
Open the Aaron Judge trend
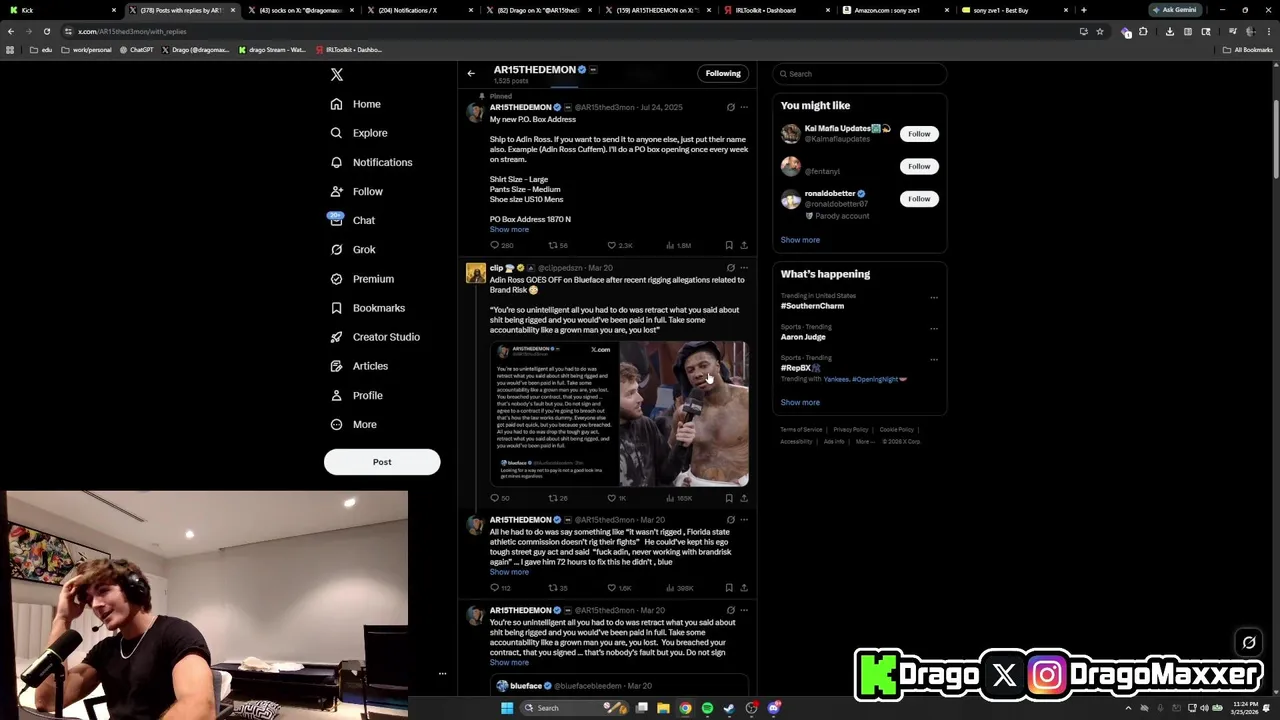click(803, 337)
